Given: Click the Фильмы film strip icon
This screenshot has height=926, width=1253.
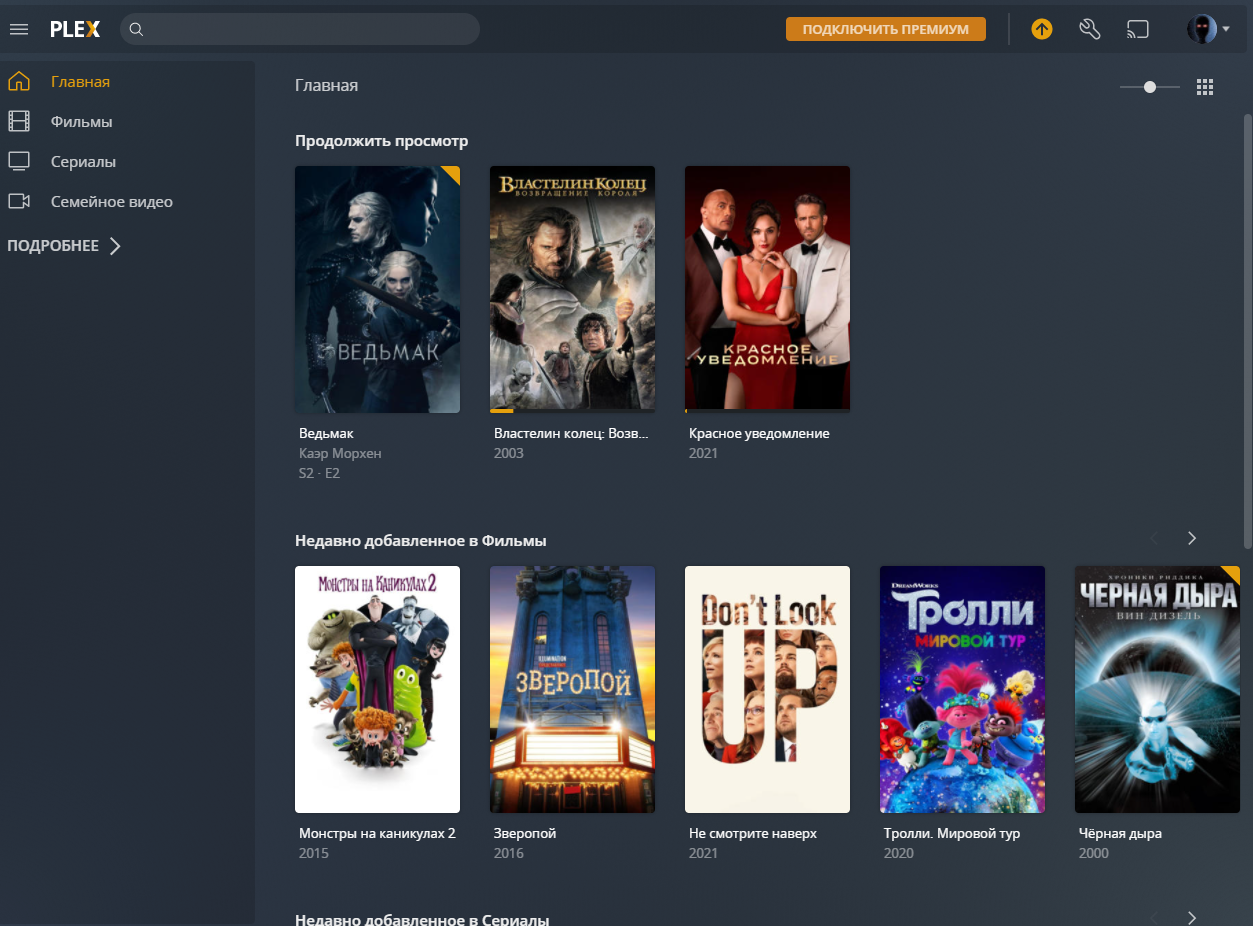Looking at the screenshot, I should coord(19,122).
